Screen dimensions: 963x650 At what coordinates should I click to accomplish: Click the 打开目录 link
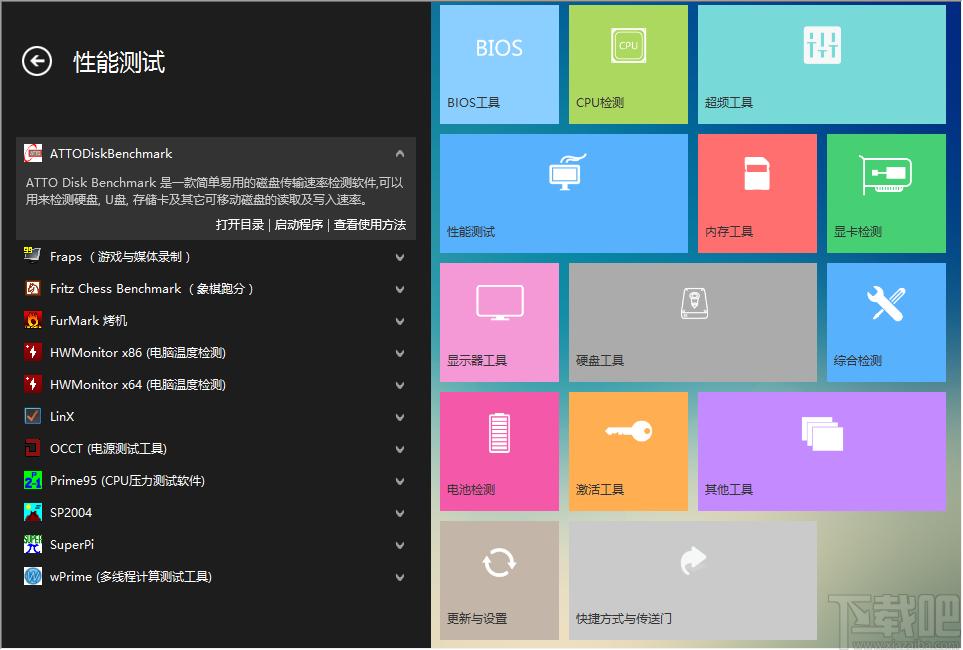[240, 225]
